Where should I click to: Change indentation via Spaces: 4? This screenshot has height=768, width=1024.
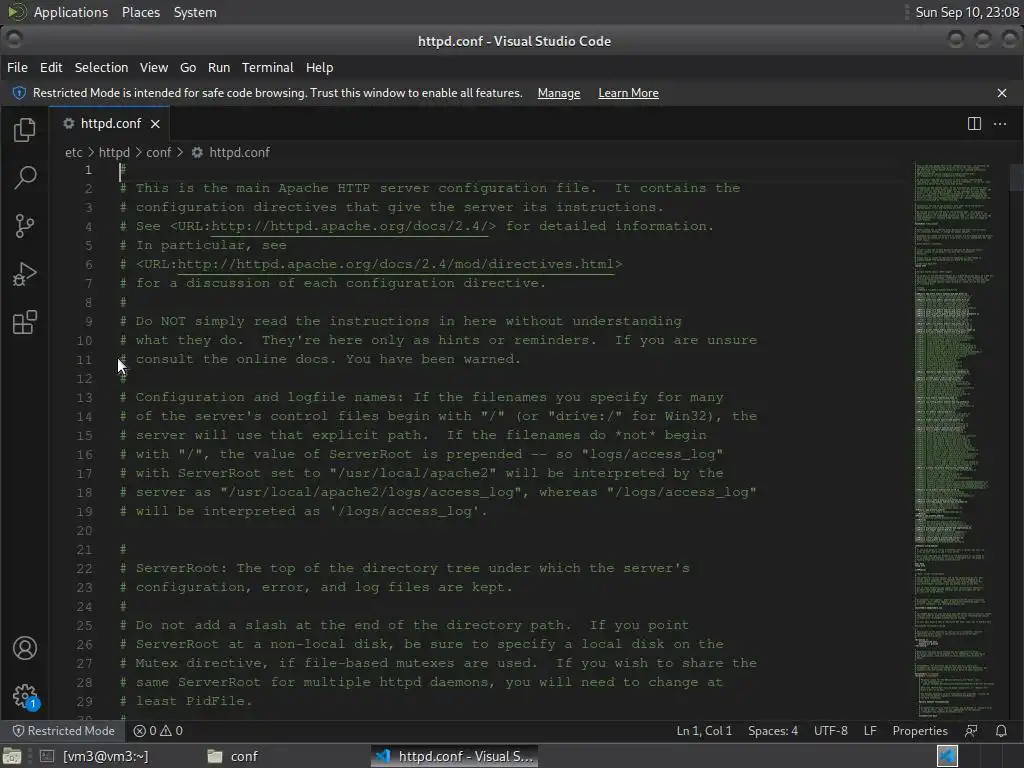click(773, 731)
